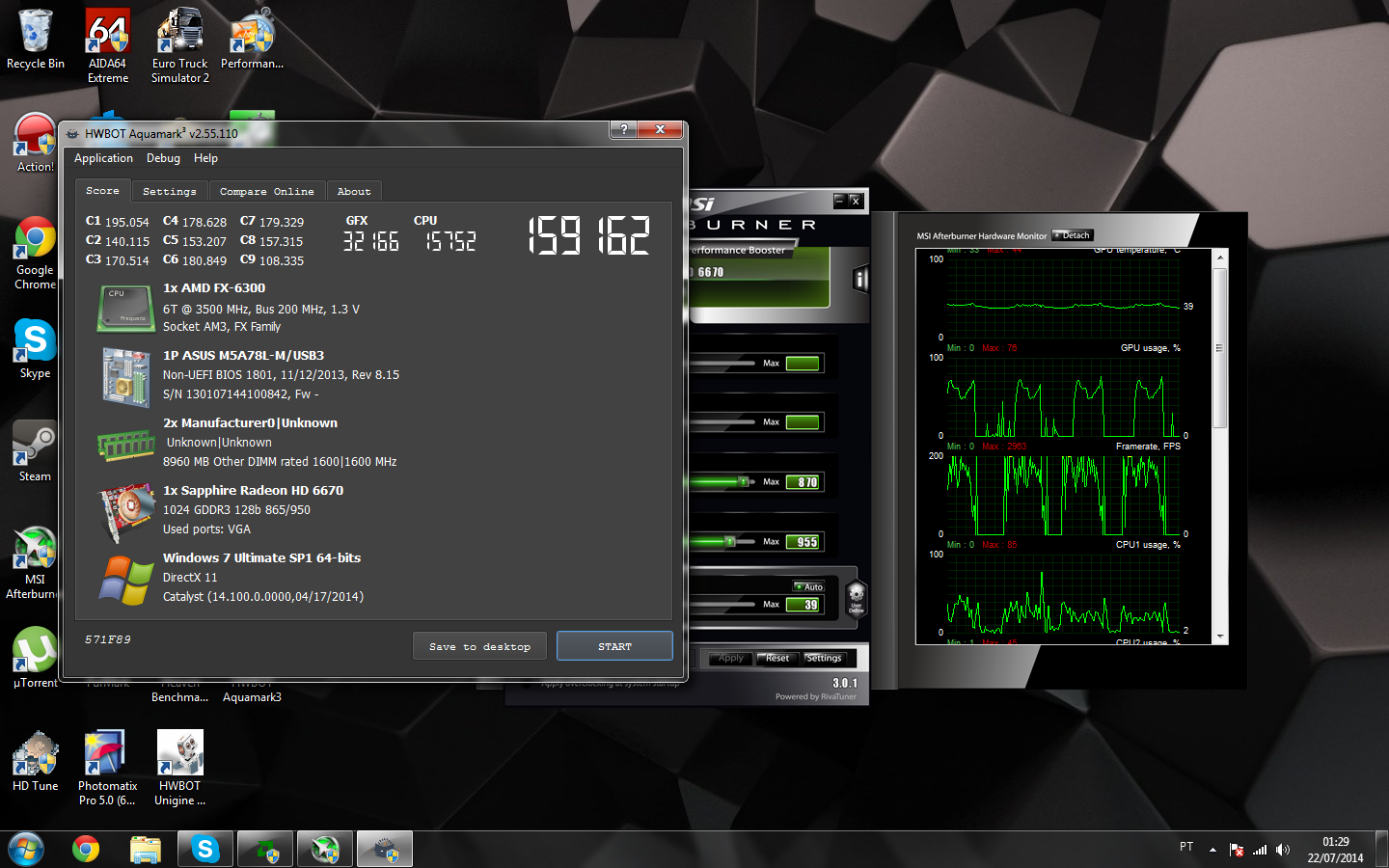The height and width of the screenshot is (868, 1389).
Task: Open the Google Chrome desktop shortcut
Action: 35,253
